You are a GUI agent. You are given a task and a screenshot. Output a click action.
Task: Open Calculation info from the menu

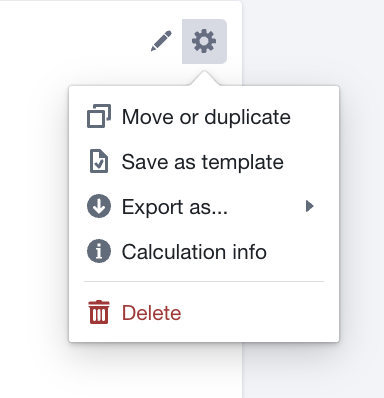tap(204, 251)
